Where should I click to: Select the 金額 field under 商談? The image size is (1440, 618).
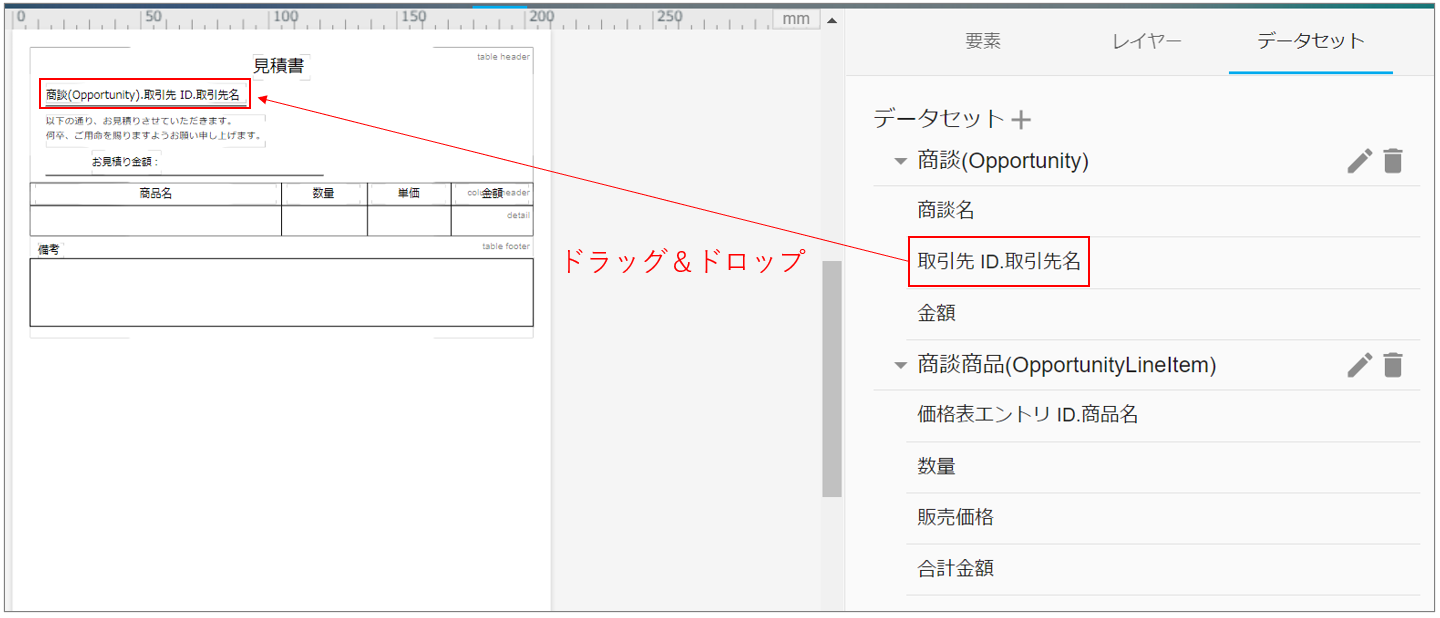[x=937, y=314]
